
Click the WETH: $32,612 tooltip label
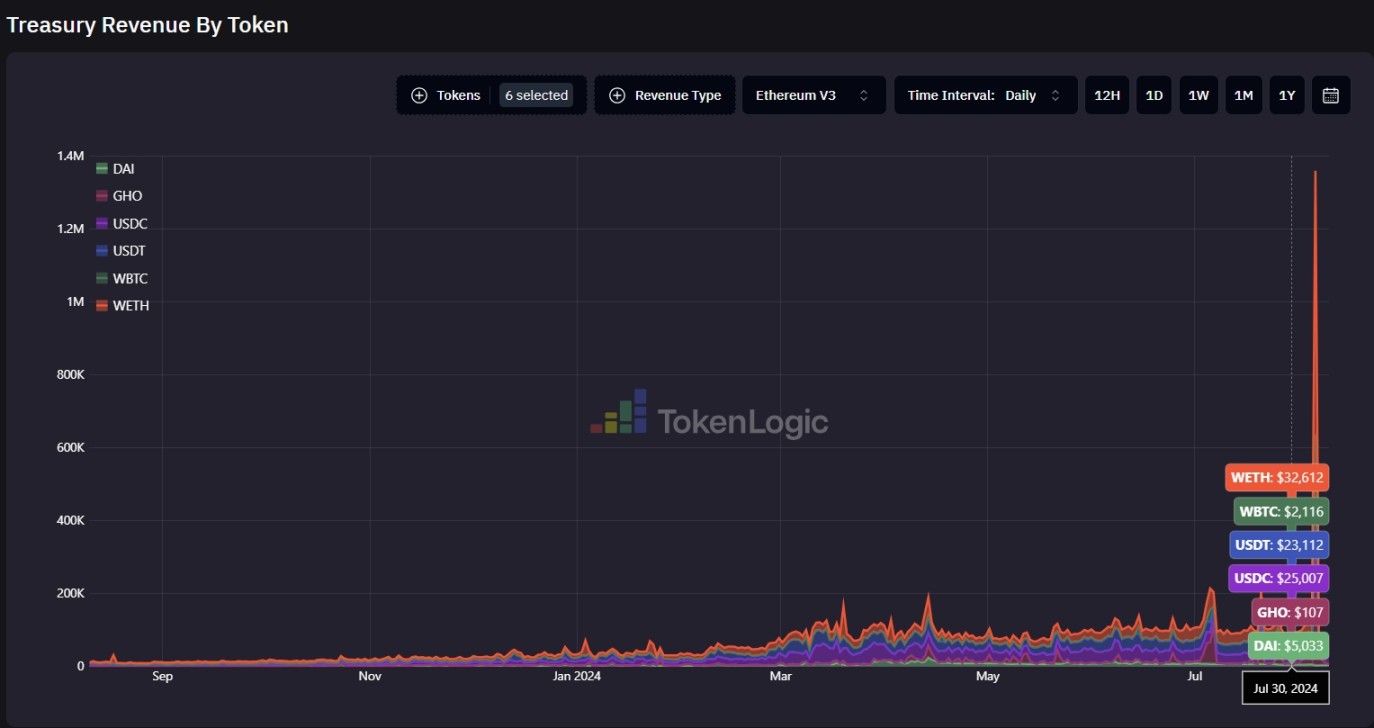pyautogui.click(x=1277, y=478)
